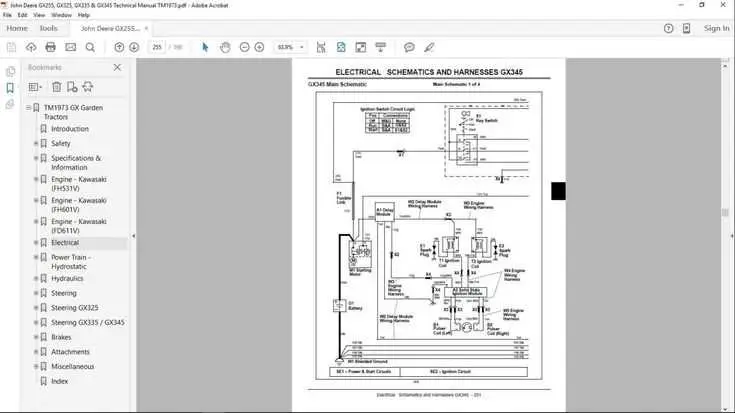Open the Steering GX325 bookmark
Viewport: 735px width, 413px height.
[x=75, y=308]
